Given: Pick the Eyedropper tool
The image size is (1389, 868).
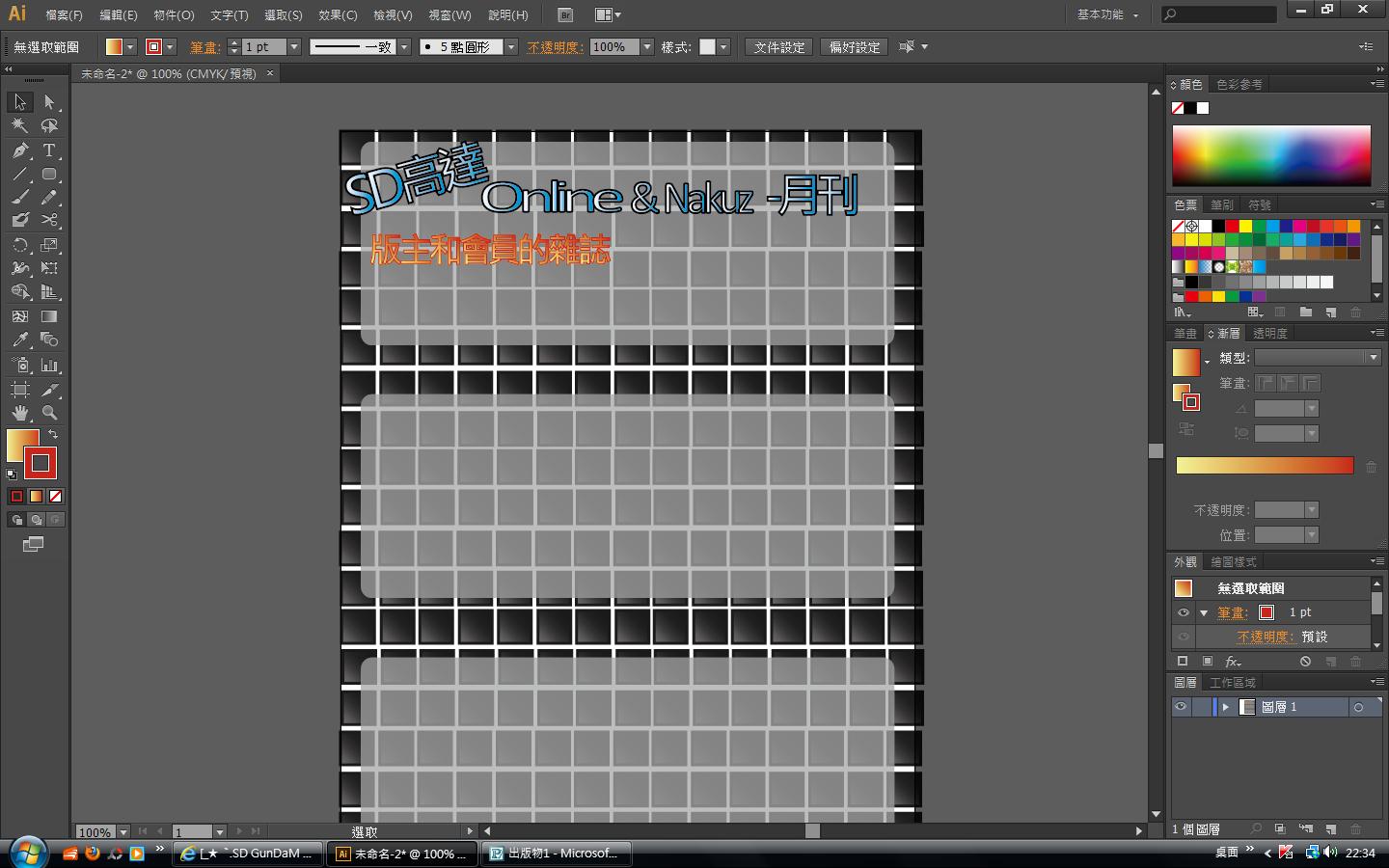Looking at the screenshot, I should pos(20,339).
